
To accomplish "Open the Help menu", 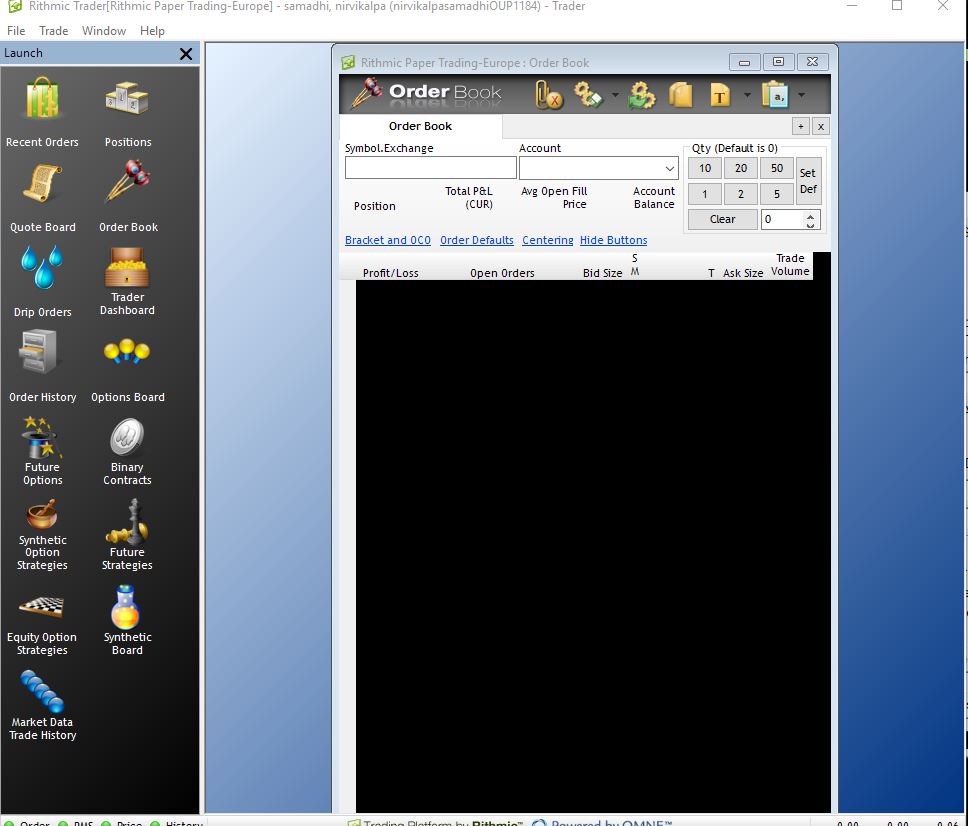I will point(152,31).
